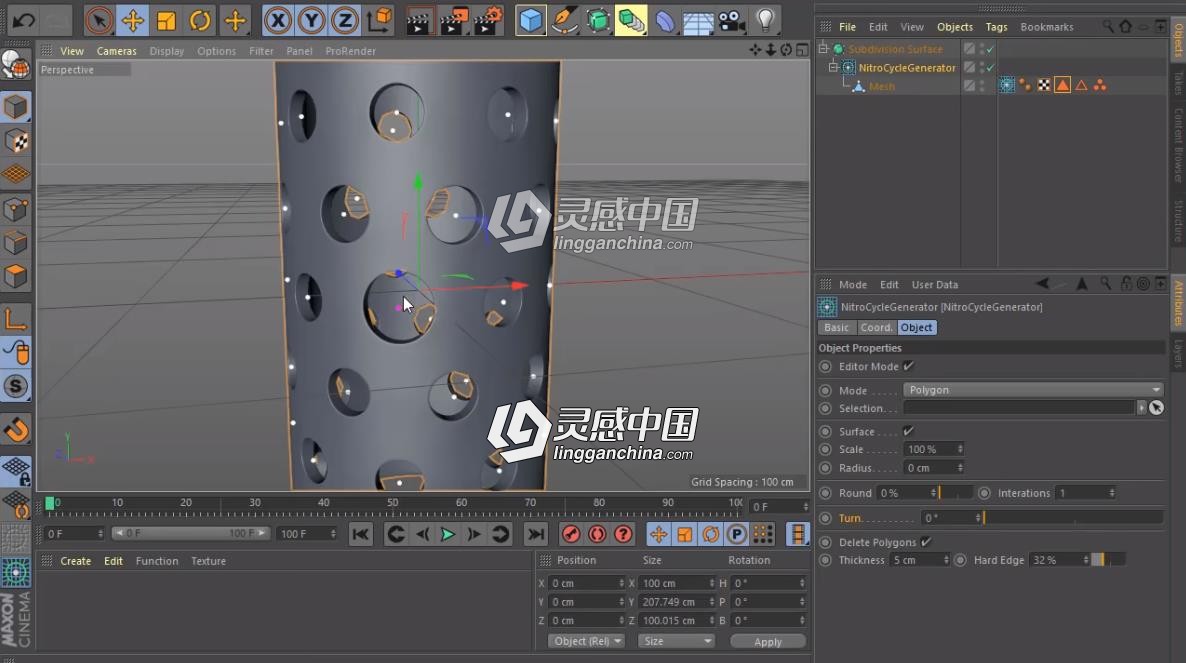Switch to Points mode
The height and width of the screenshot is (663, 1186).
point(16,209)
